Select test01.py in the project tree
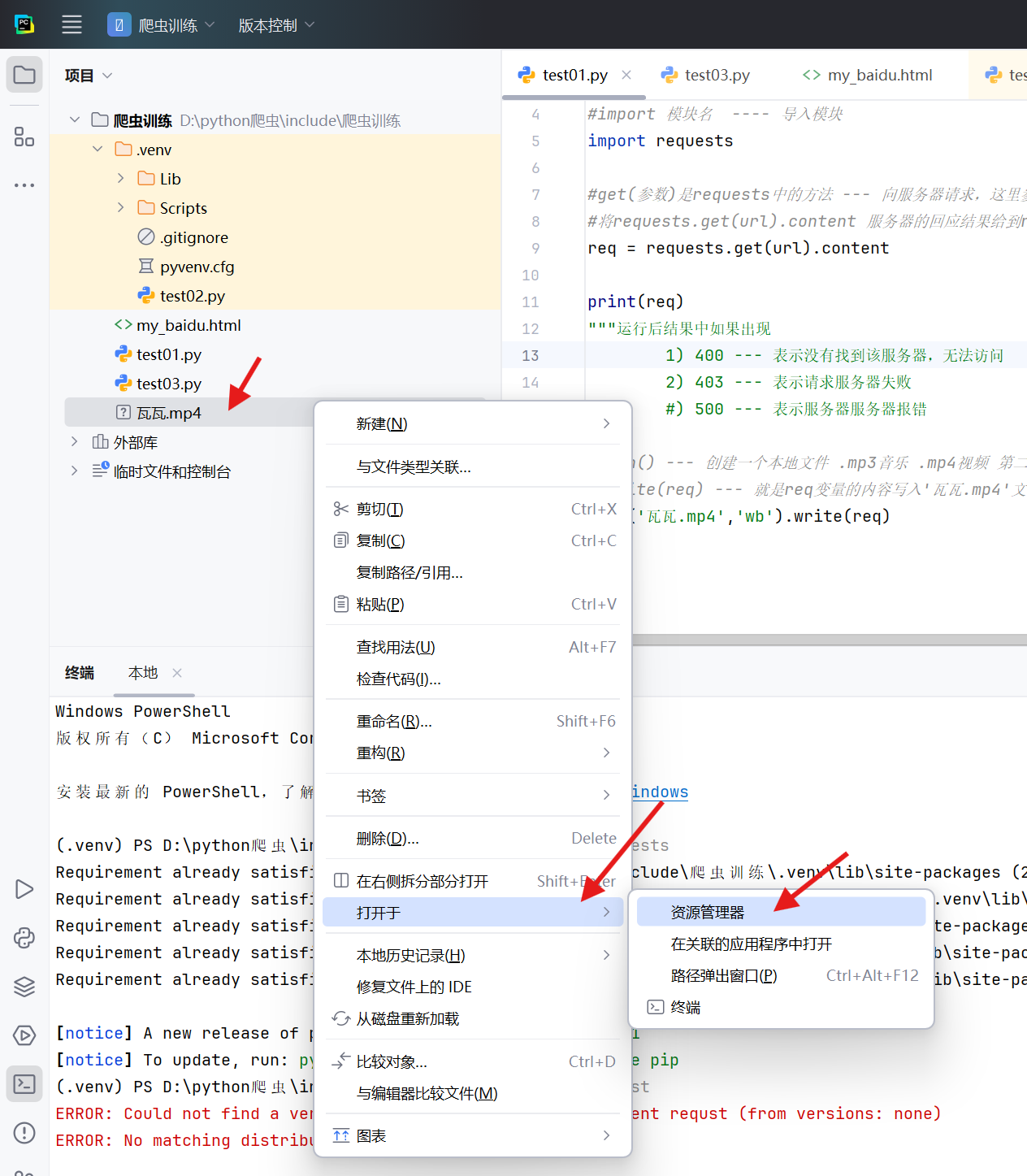Screen dimensions: 1027x1176 (x=169, y=354)
